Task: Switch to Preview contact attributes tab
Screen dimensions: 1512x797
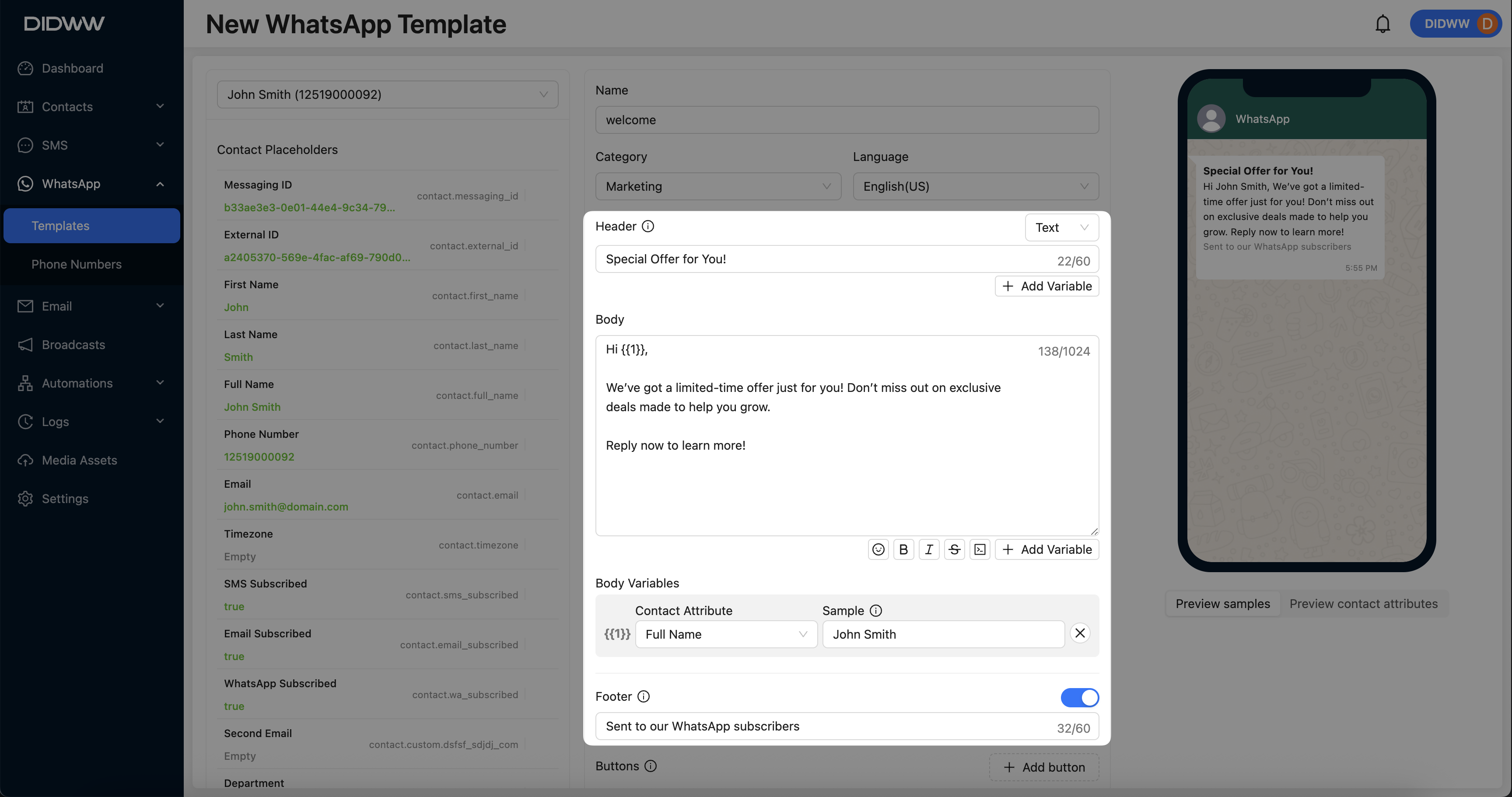Action: 1364,603
